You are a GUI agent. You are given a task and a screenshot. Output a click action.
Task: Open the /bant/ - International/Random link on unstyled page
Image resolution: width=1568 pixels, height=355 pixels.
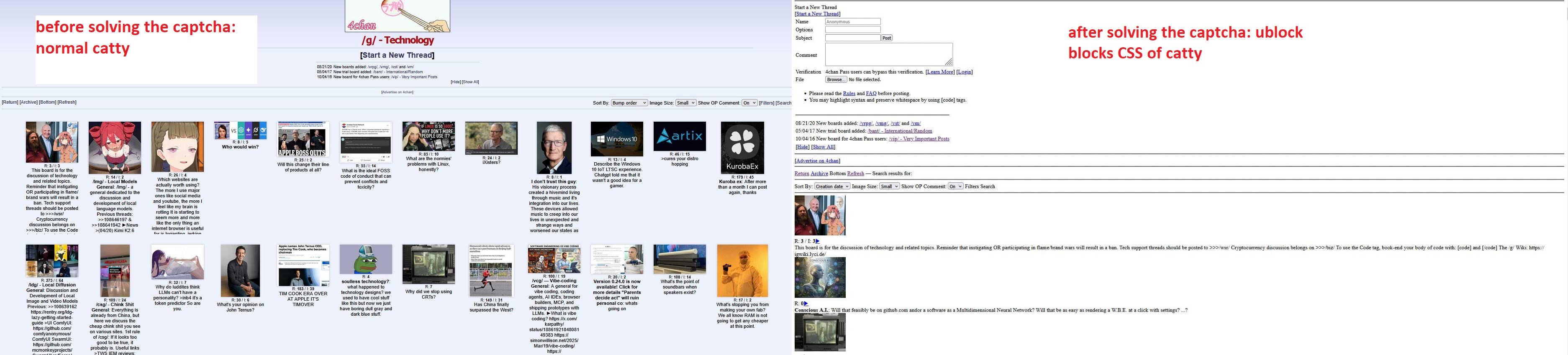click(x=900, y=131)
